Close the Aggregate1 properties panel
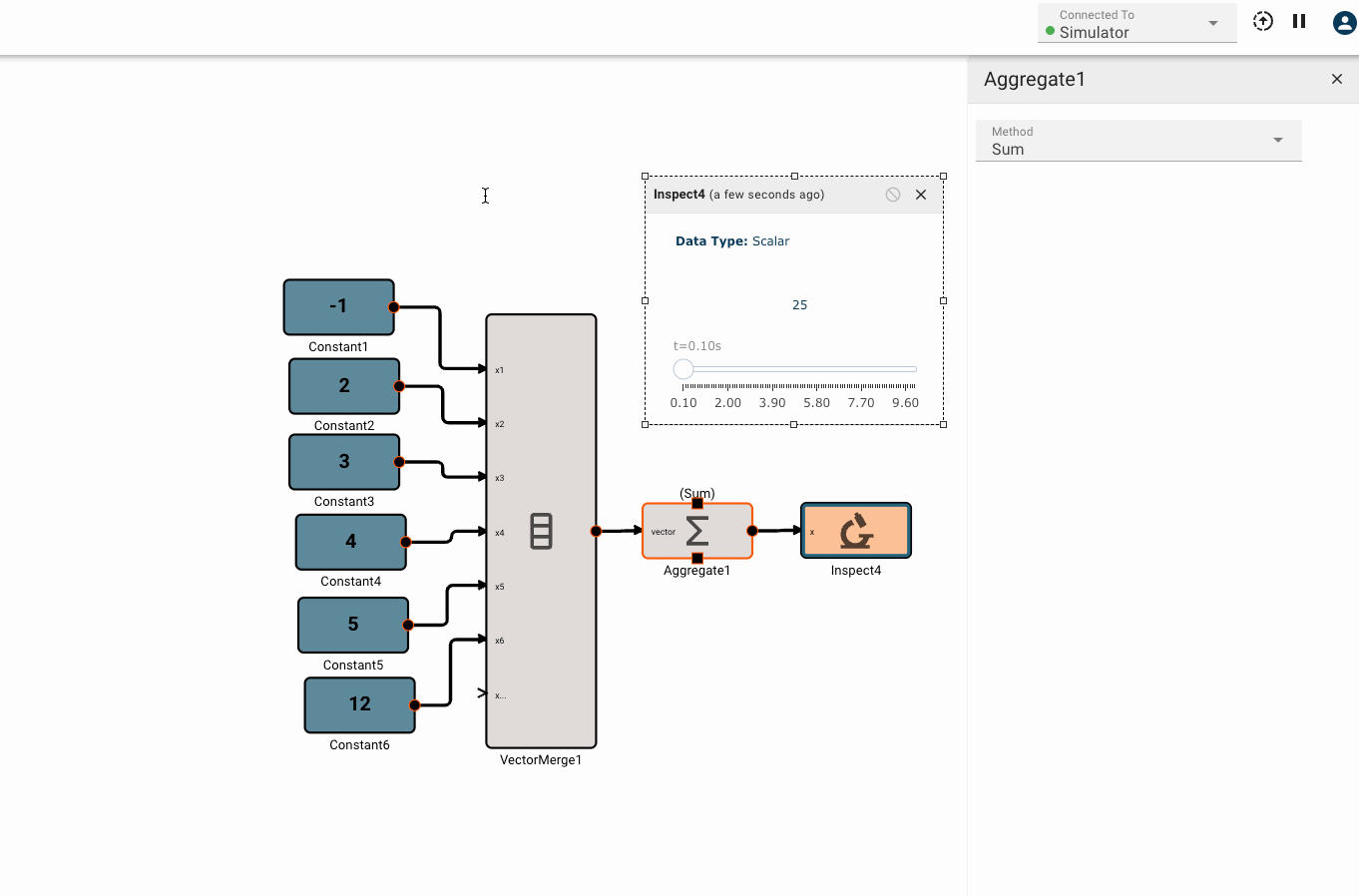 click(x=1337, y=79)
